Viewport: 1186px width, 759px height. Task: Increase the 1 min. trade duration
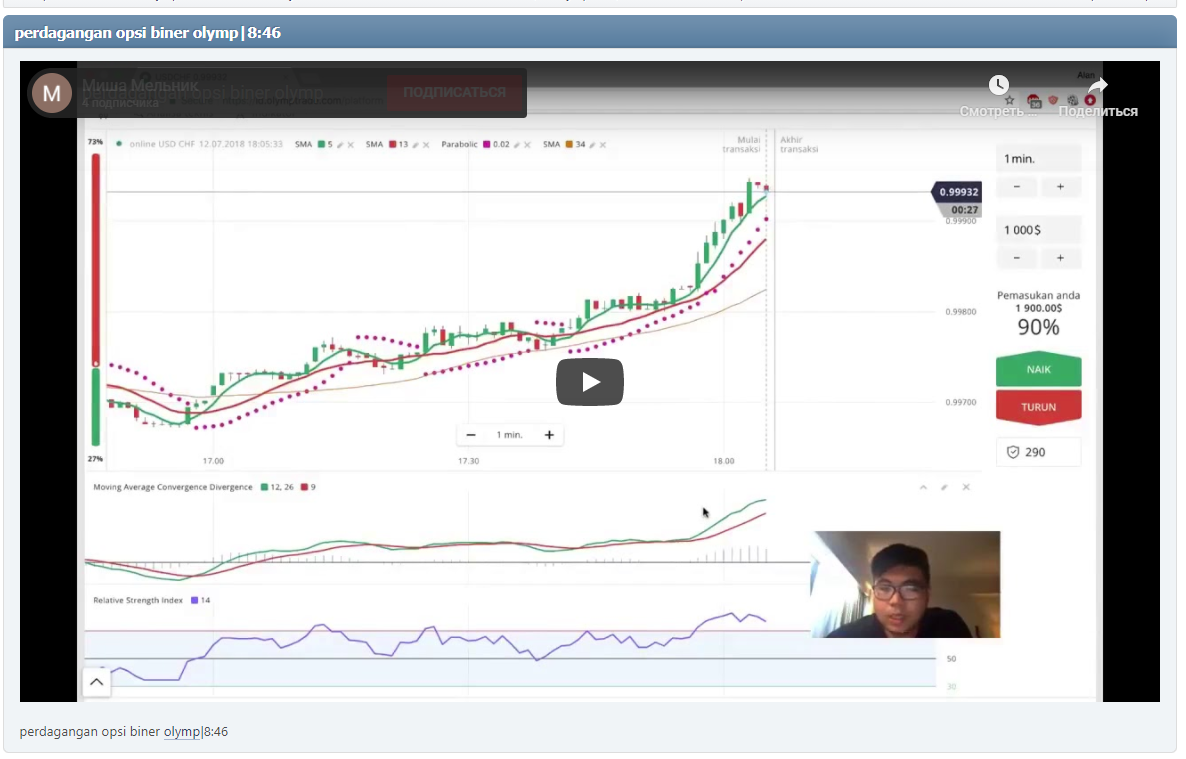coord(1060,187)
